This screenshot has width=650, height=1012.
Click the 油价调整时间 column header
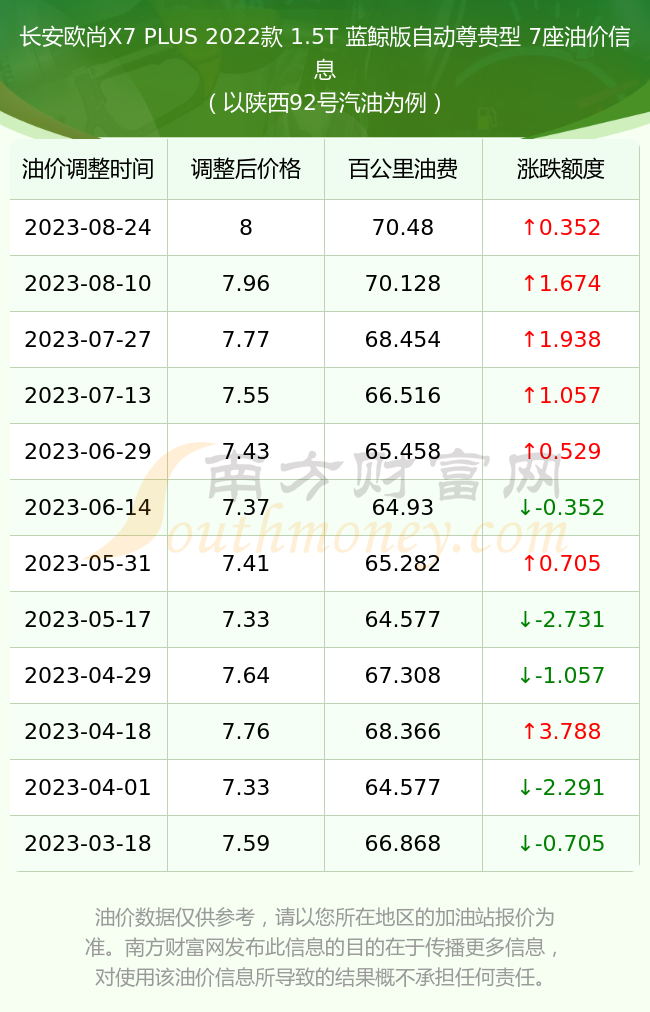[x=88, y=169]
